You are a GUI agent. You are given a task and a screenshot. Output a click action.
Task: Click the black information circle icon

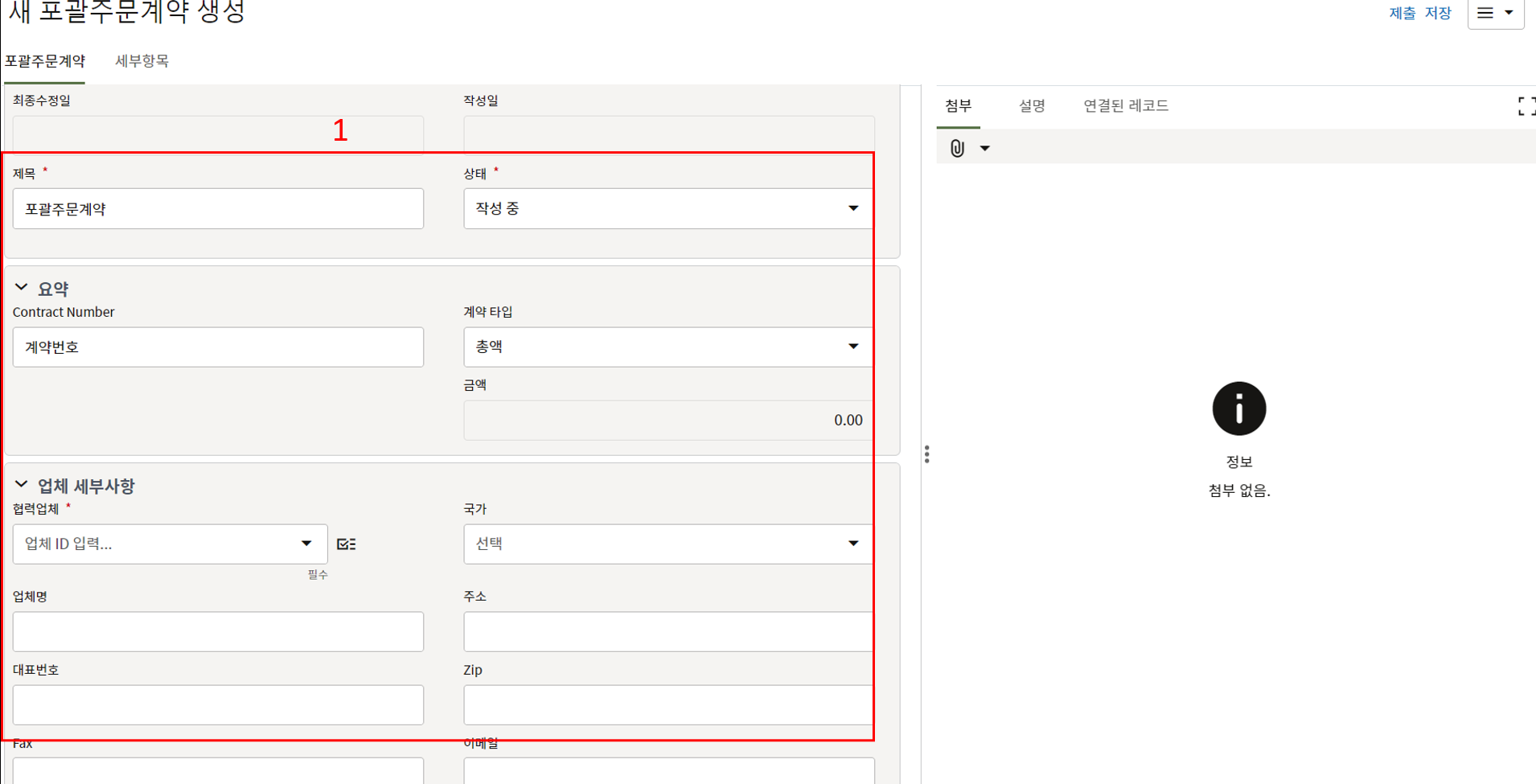point(1238,408)
